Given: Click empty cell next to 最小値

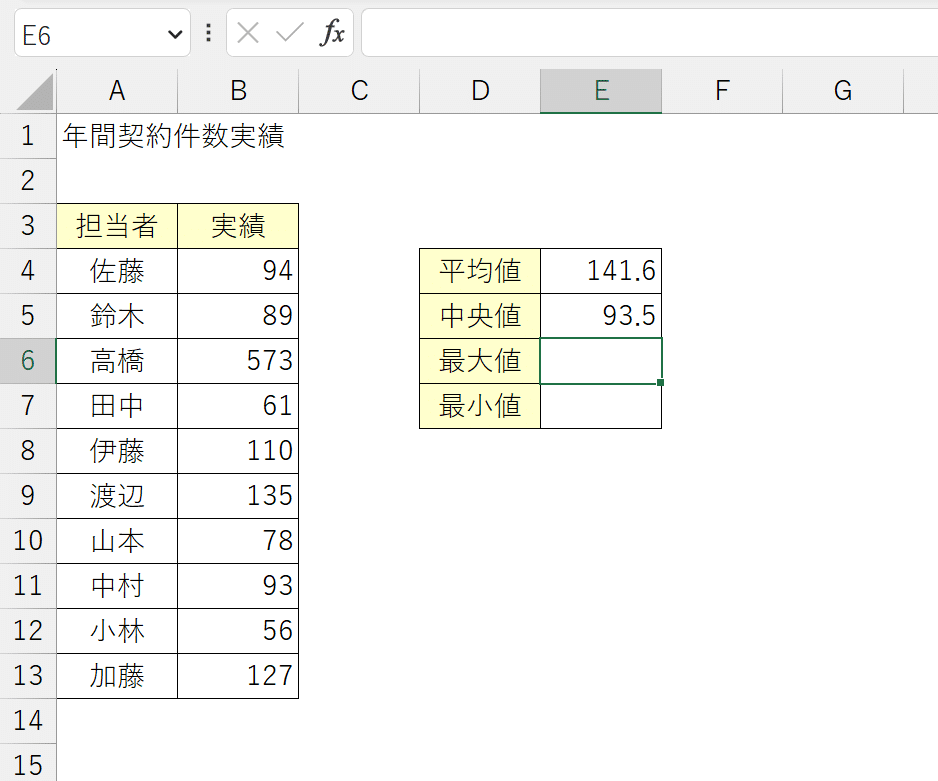Looking at the screenshot, I should click(x=601, y=406).
